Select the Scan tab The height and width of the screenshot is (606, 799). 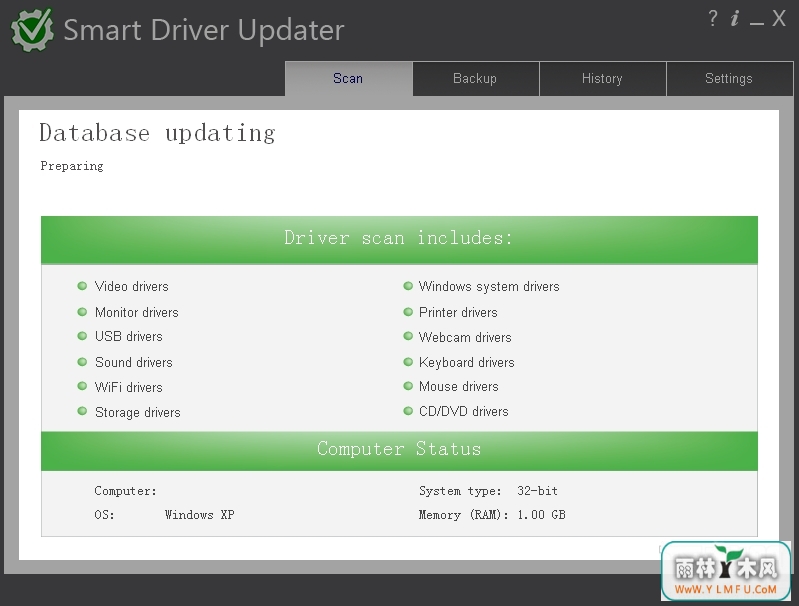tap(349, 78)
